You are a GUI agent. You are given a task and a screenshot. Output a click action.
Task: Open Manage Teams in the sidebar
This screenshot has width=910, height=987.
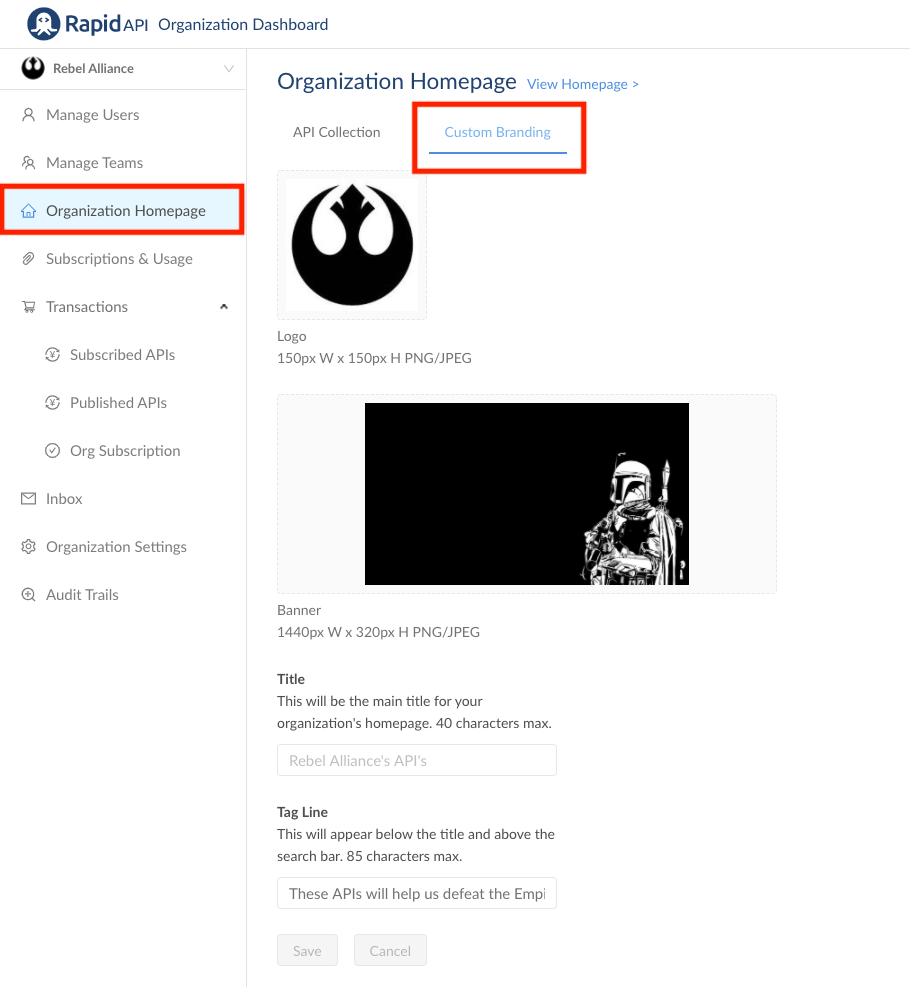coord(123,162)
